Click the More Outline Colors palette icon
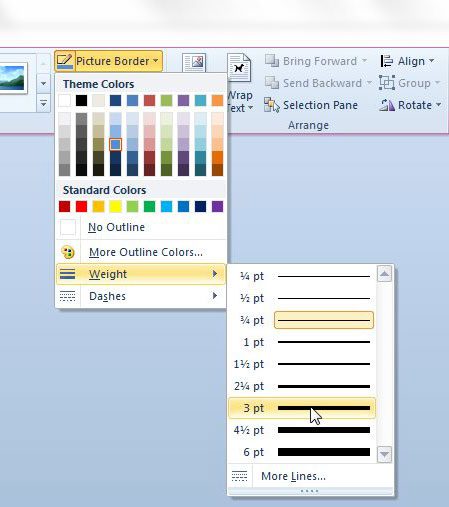The width and height of the screenshot is (449, 507). [68, 252]
